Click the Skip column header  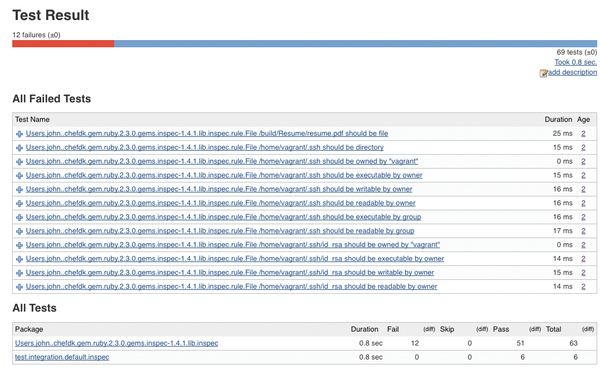pos(447,329)
